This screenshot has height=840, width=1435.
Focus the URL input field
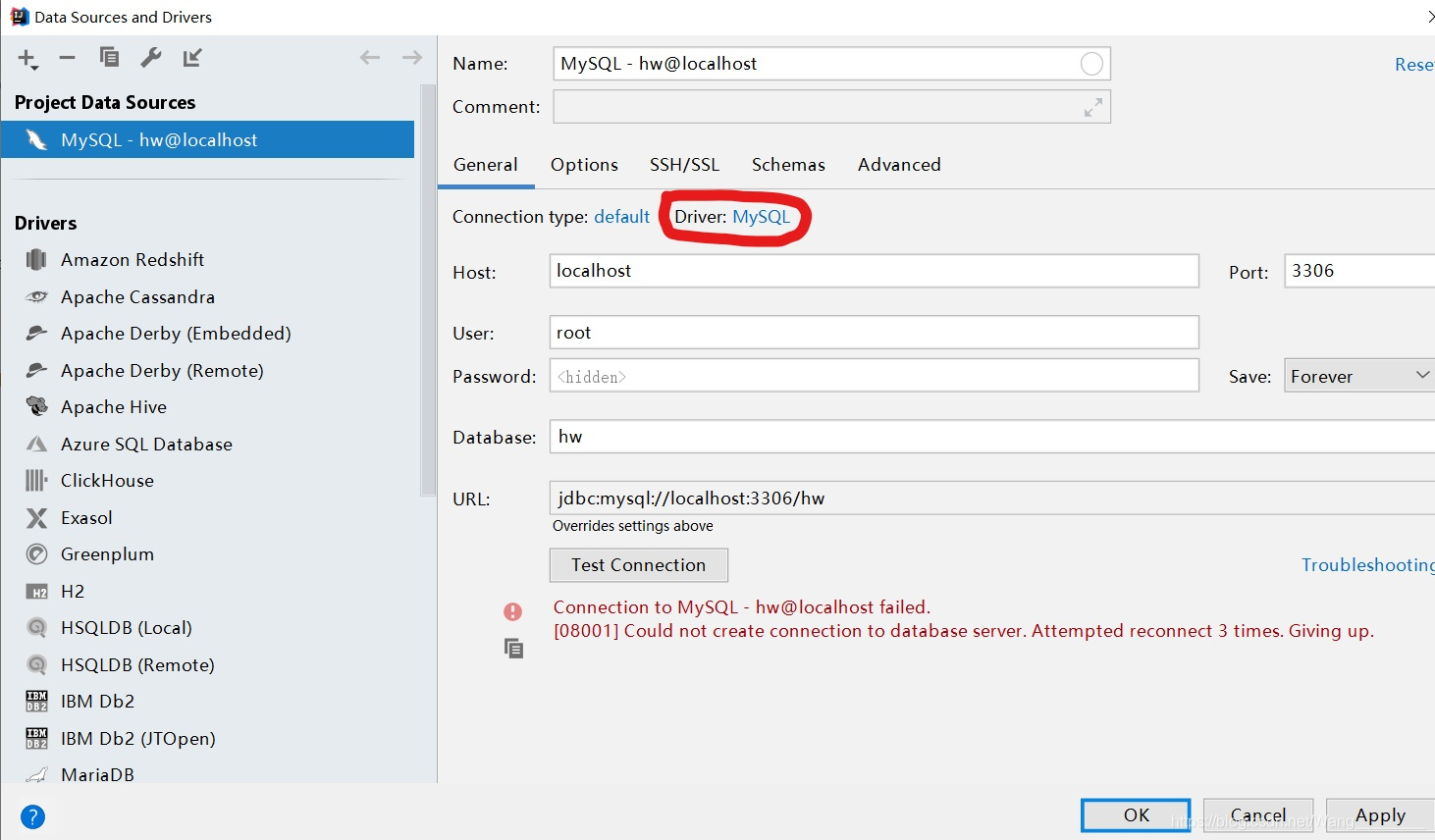[x=992, y=499]
